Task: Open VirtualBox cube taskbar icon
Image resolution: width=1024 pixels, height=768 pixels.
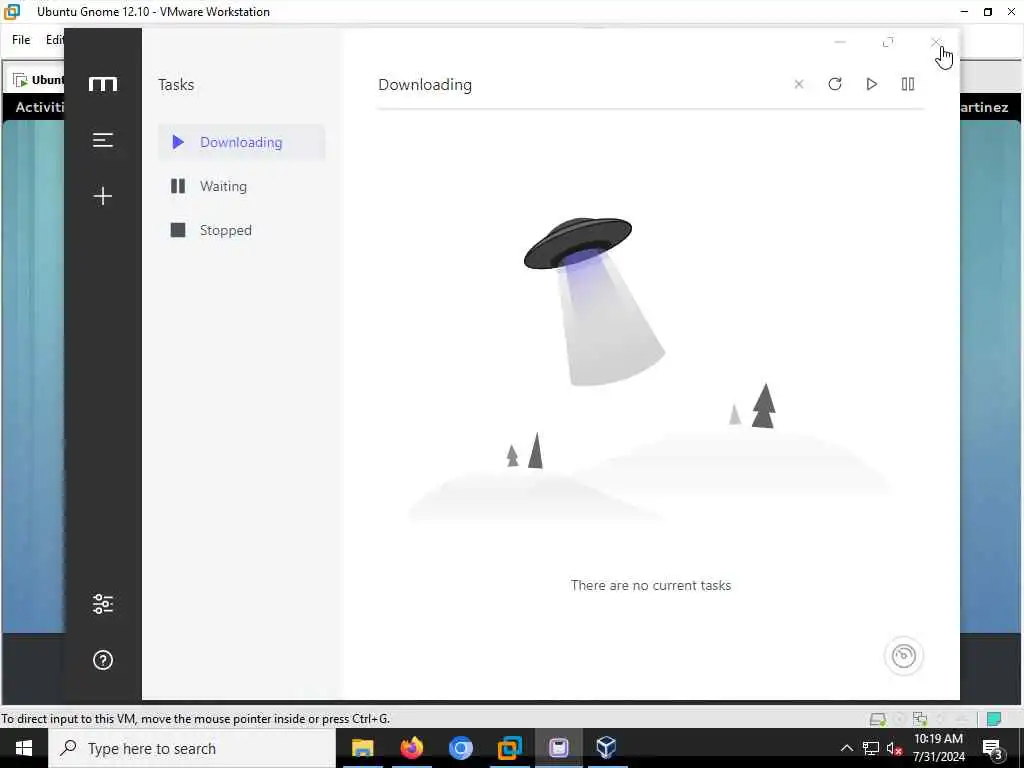Action: point(606,748)
